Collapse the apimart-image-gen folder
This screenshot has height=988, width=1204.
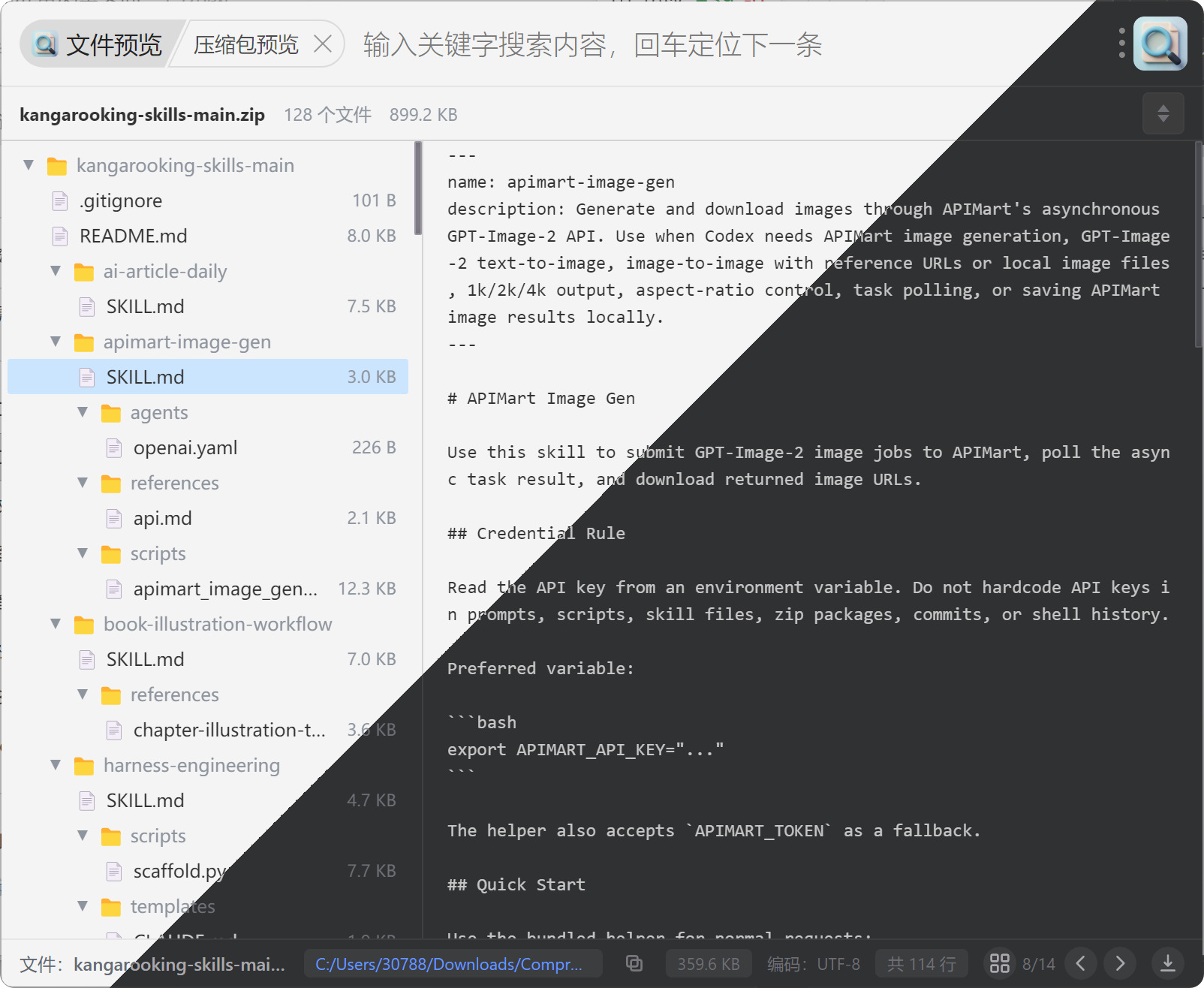[x=56, y=342]
